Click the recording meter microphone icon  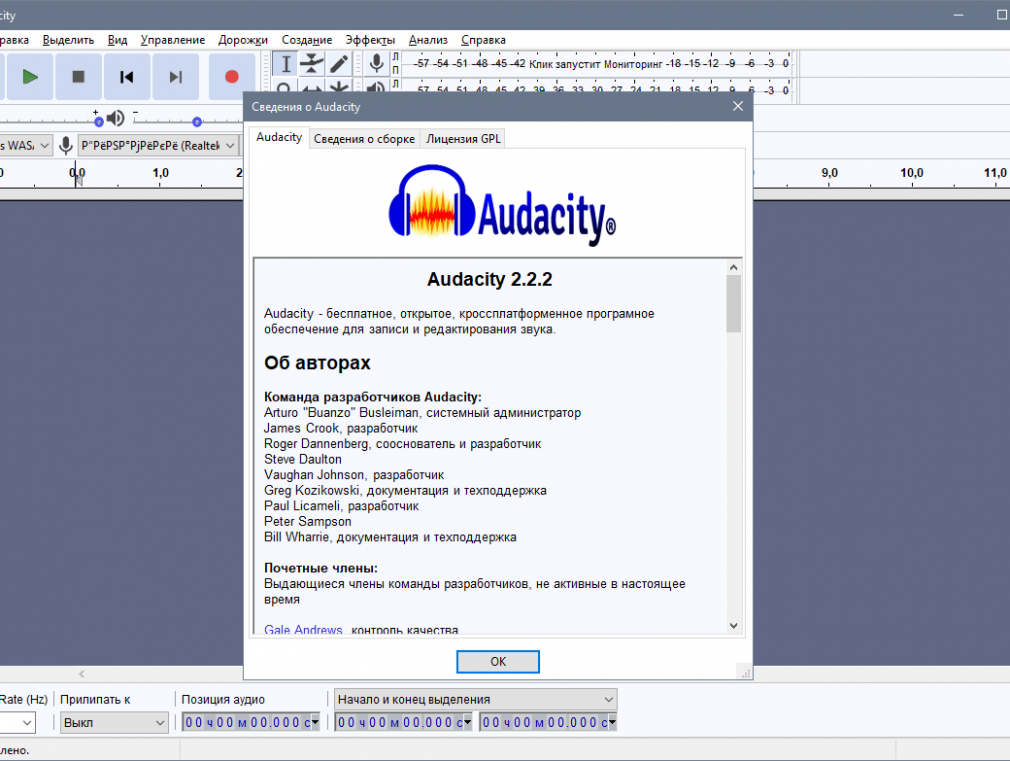tap(376, 63)
